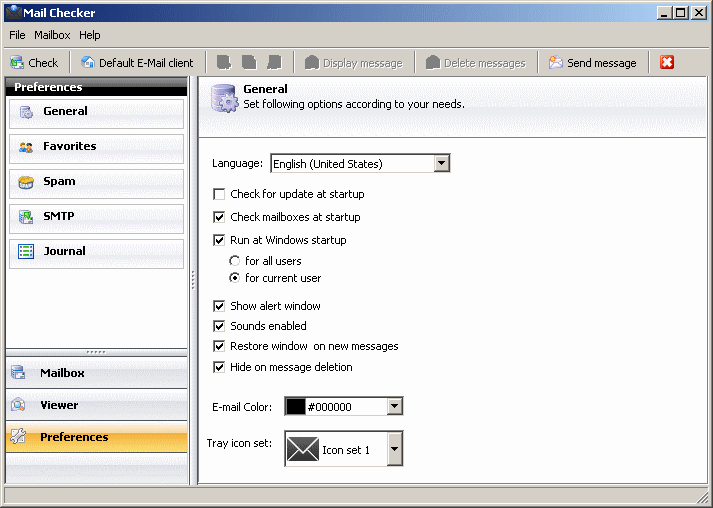Toggle Run at Windows startup checkbox
The image size is (713, 508).
219,240
